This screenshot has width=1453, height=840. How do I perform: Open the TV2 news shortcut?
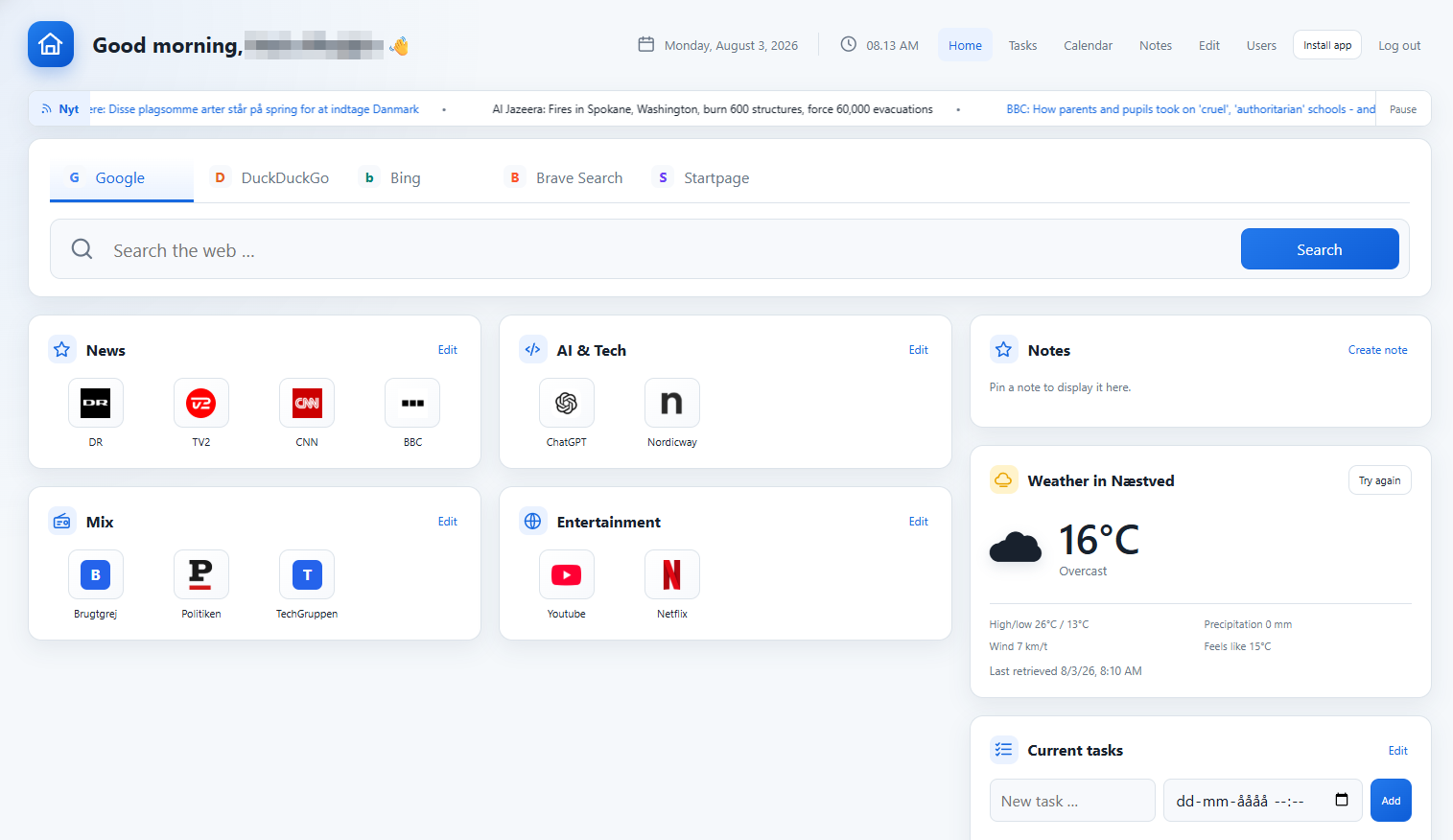point(201,403)
